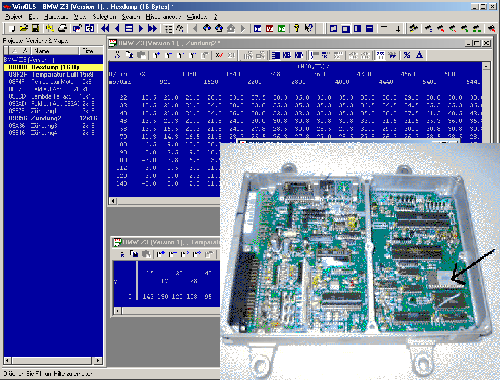
Task: Click left scroll arrow in Zündung2 window
Action: 113,201
